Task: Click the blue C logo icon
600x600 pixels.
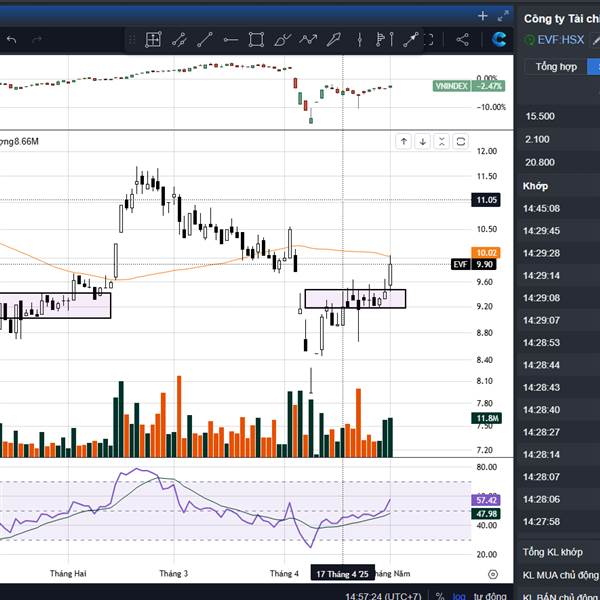Action: click(x=499, y=39)
